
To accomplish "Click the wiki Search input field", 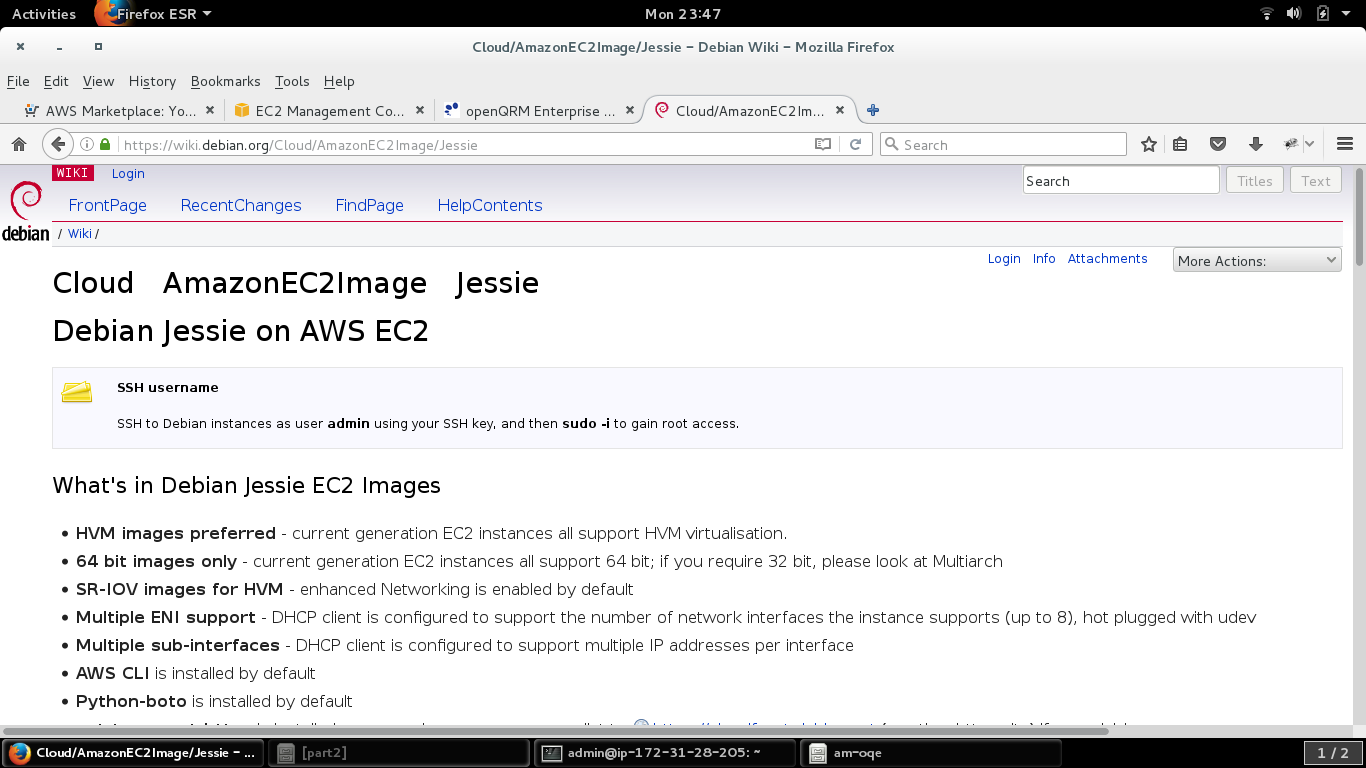I will point(1121,180).
